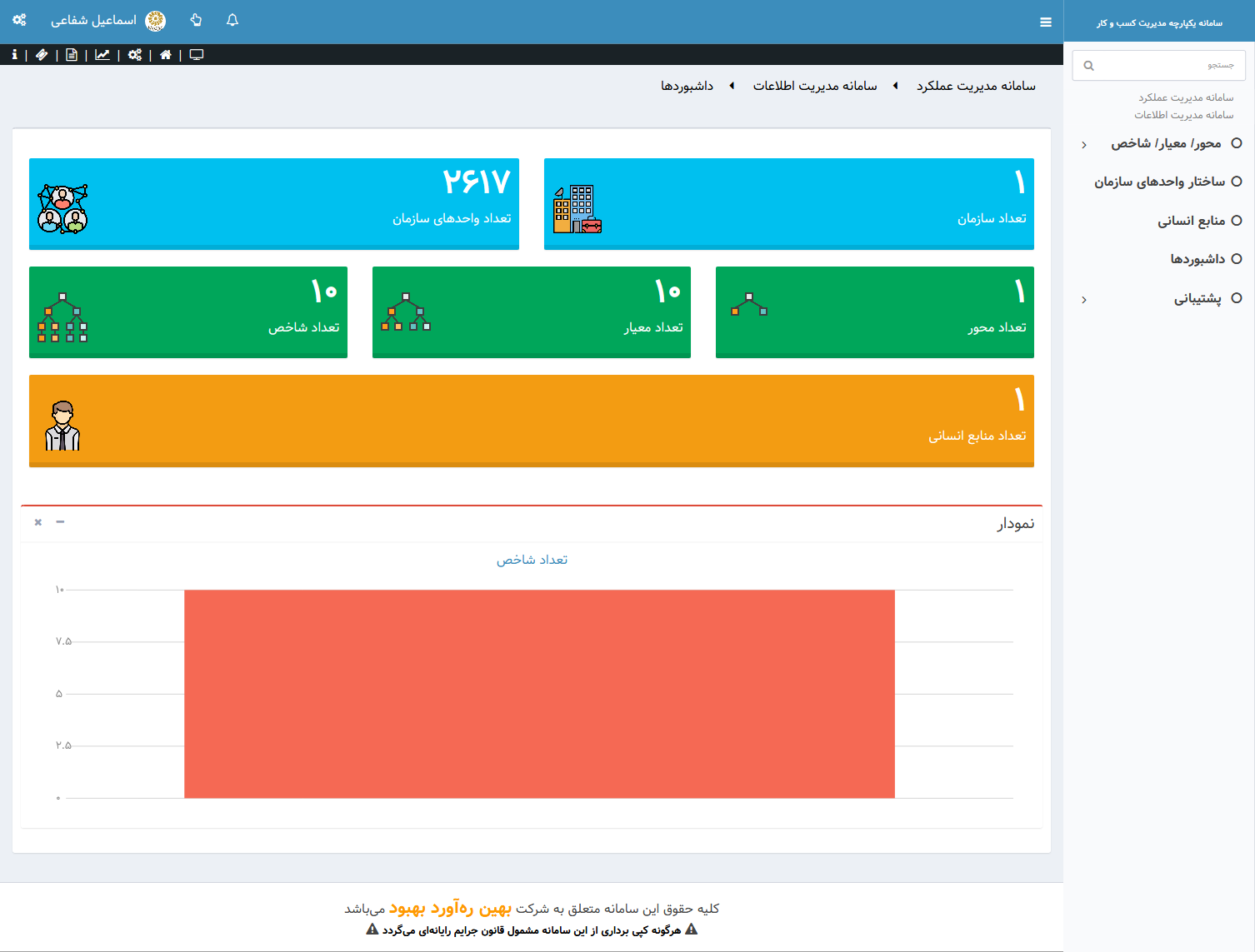Click the monitor icon in the dark toolbar
Viewport: 1255px width, 952px height.
point(197,55)
